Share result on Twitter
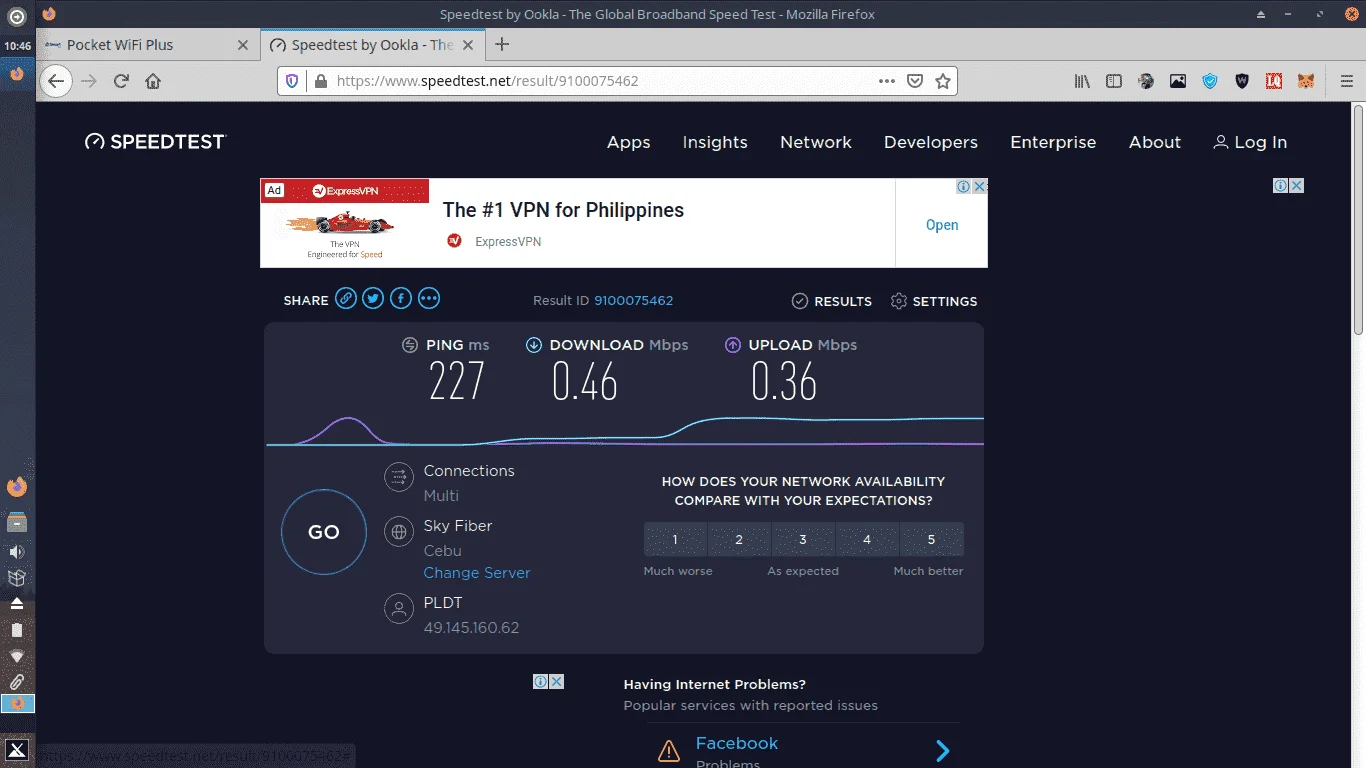1366x768 pixels. [x=373, y=298]
